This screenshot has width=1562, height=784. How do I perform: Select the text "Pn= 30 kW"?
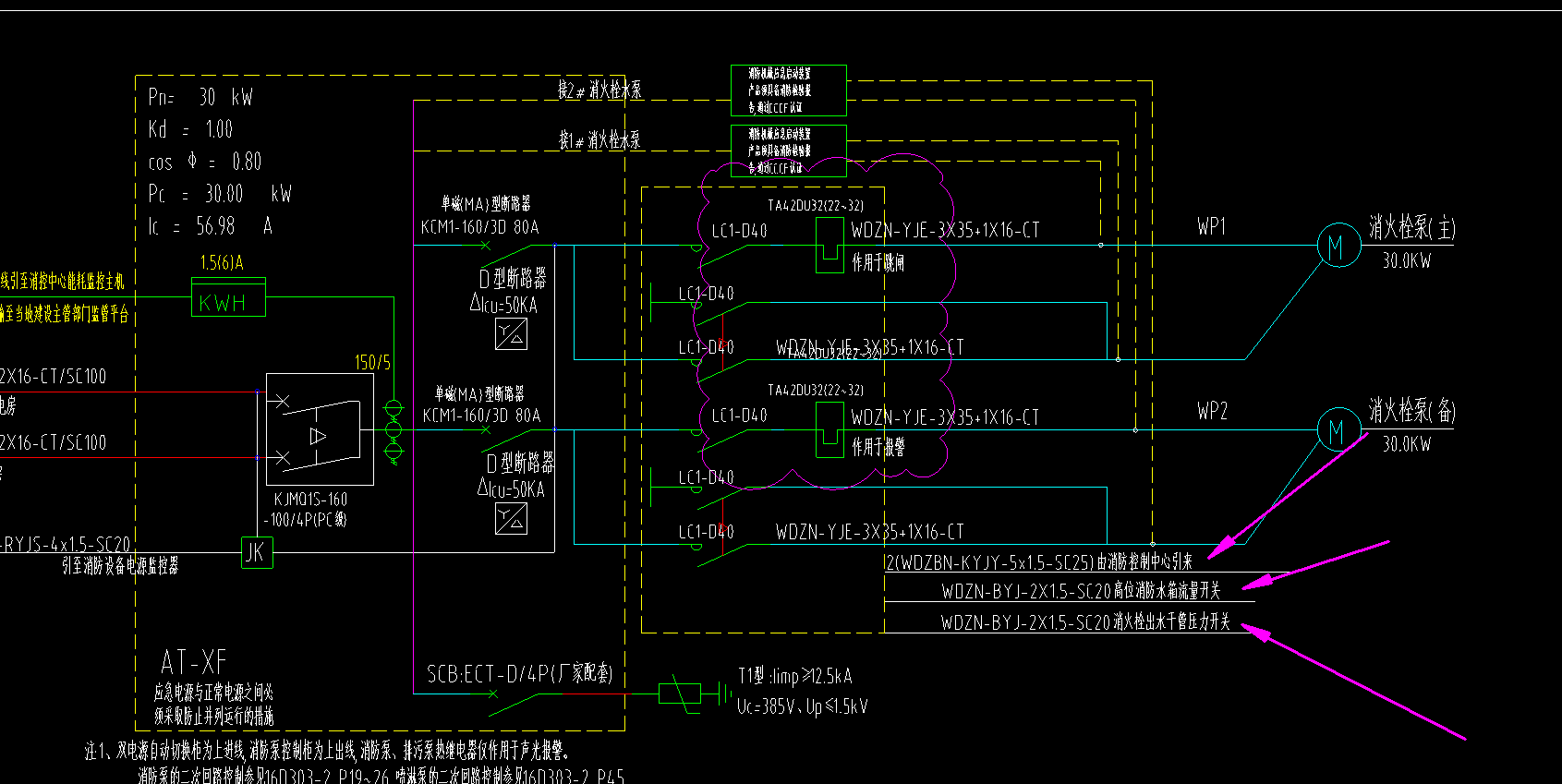(200, 97)
